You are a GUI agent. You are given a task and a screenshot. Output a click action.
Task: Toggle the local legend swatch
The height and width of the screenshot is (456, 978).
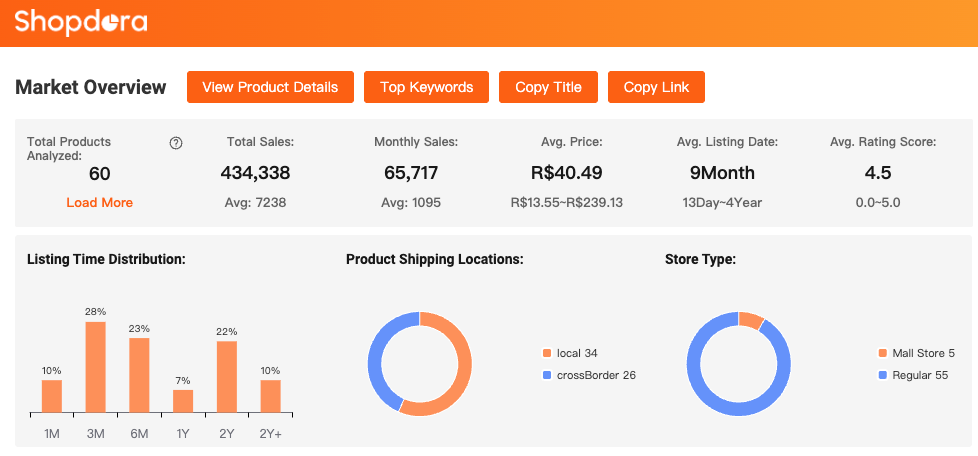click(x=546, y=353)
